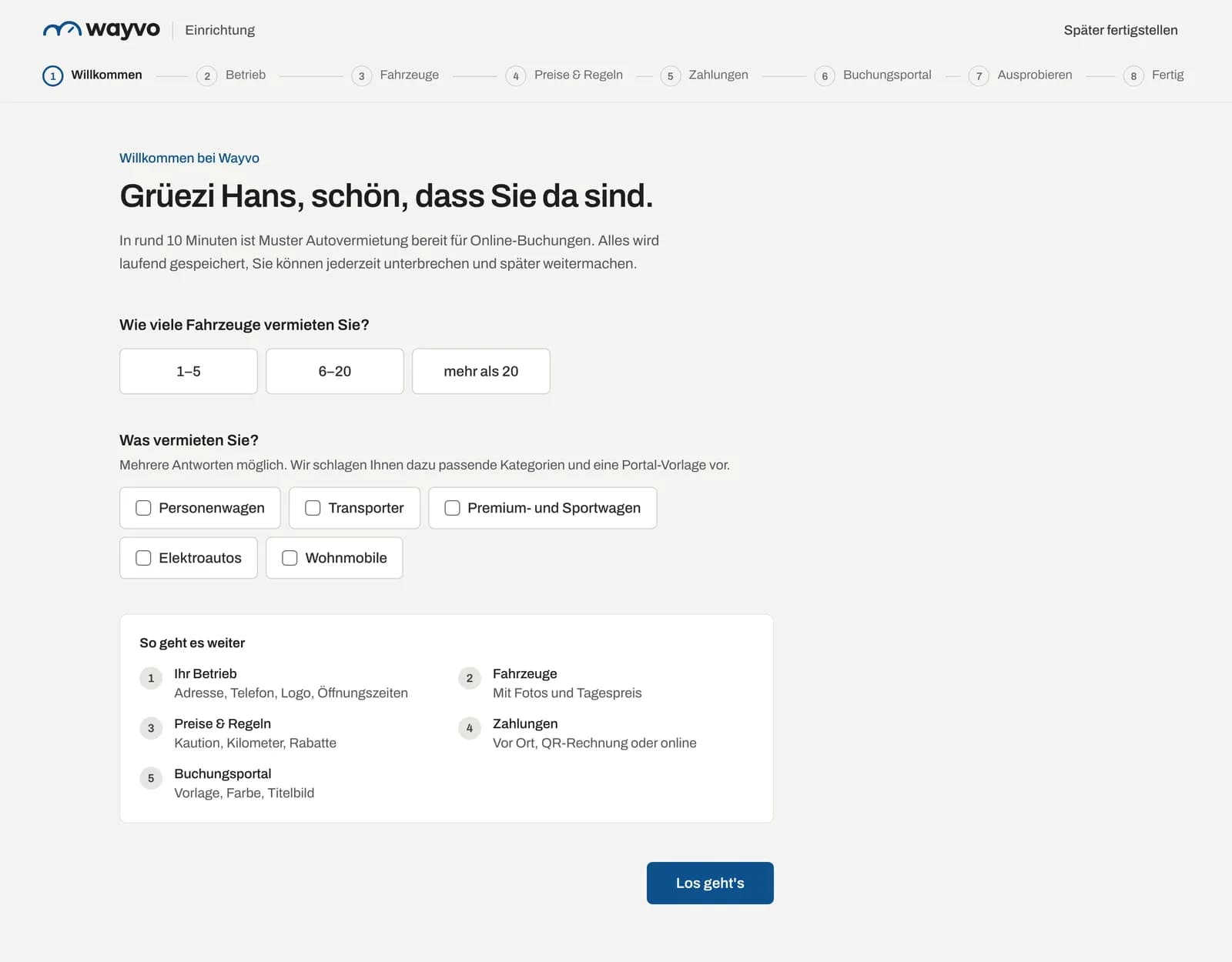Click the wayvo logo
Screen dimensions: 1232x962
[x=102, y=30]
